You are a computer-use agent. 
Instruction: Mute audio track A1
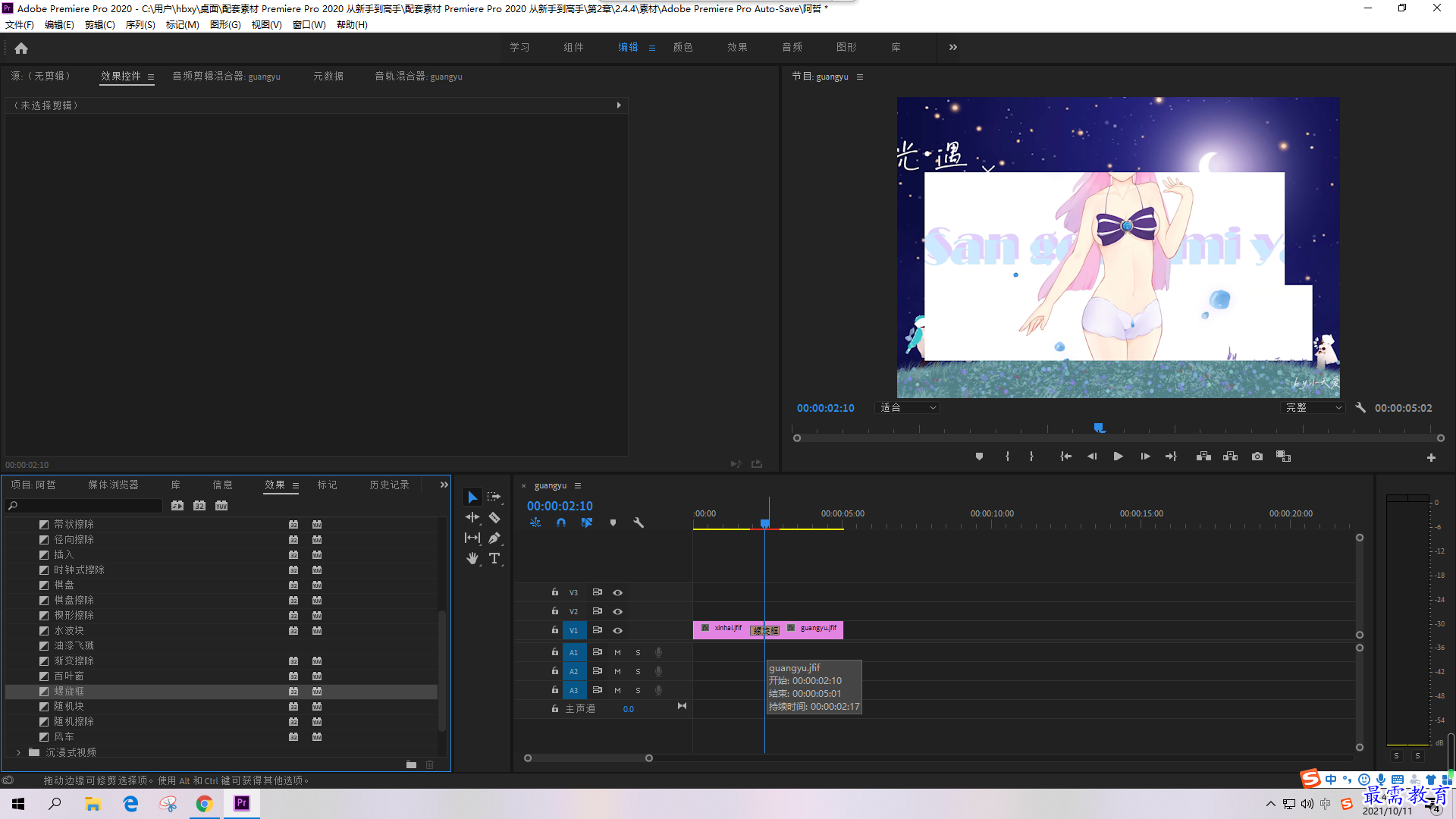tap(617, 652)
